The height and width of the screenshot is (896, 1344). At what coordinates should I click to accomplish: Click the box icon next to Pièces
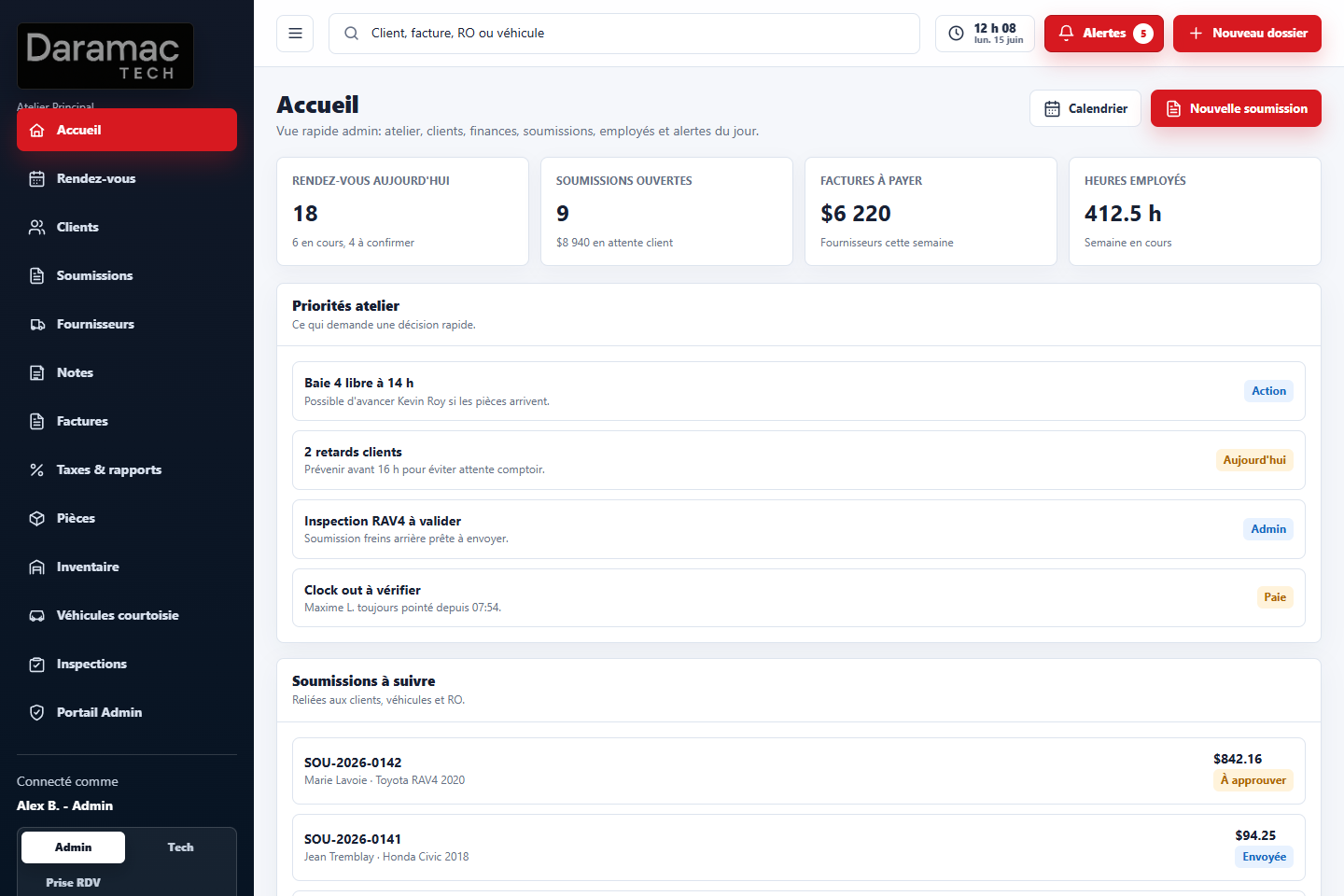37,519
